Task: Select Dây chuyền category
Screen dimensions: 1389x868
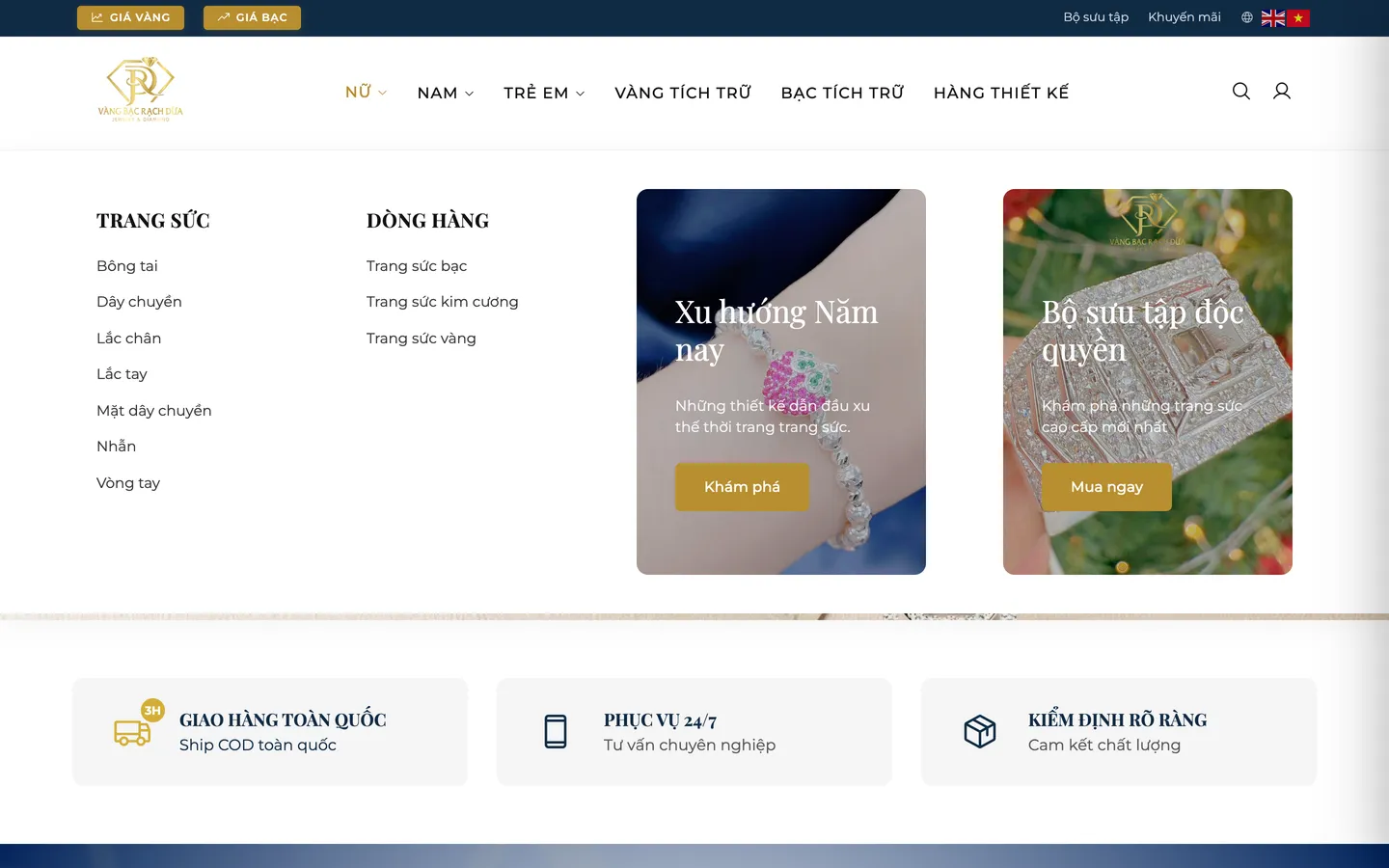Action: tap(139, 302)
